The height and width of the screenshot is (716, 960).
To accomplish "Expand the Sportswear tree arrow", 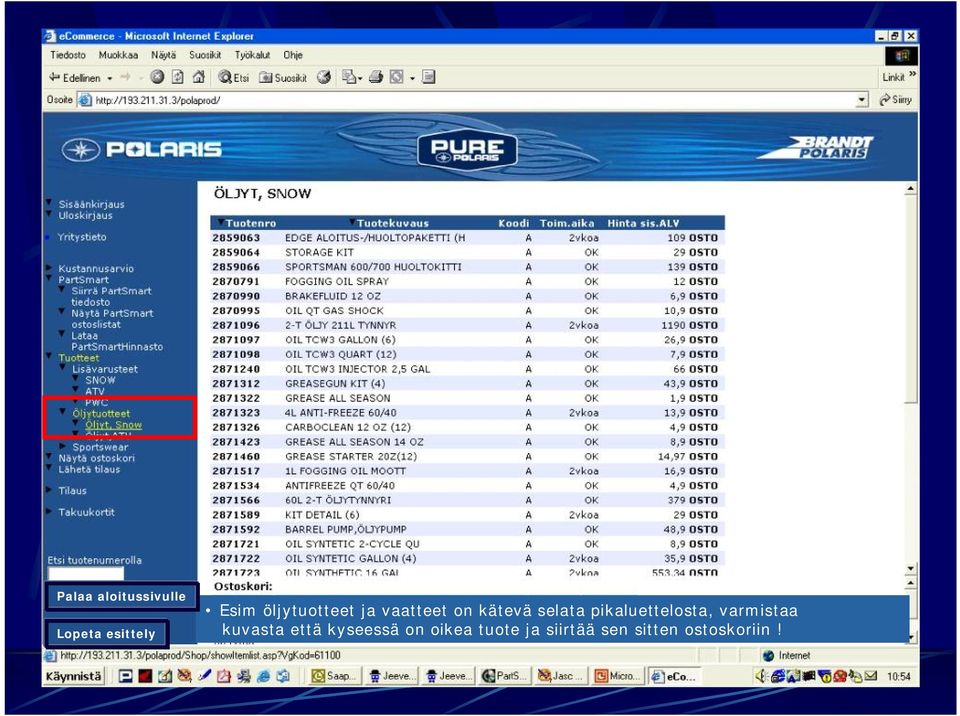I will [x=62, y=446].
